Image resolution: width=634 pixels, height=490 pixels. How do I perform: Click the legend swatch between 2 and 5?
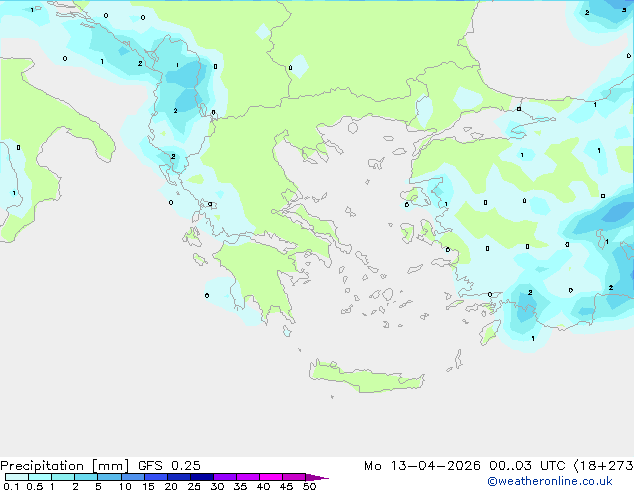tap(86, 477)
